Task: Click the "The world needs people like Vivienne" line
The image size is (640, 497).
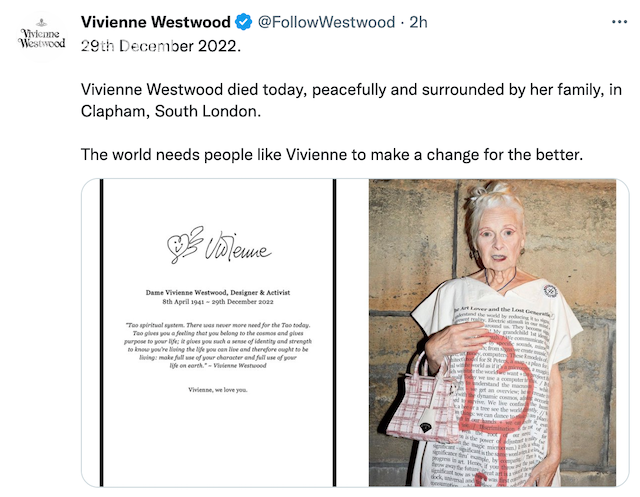Action: 330,155
